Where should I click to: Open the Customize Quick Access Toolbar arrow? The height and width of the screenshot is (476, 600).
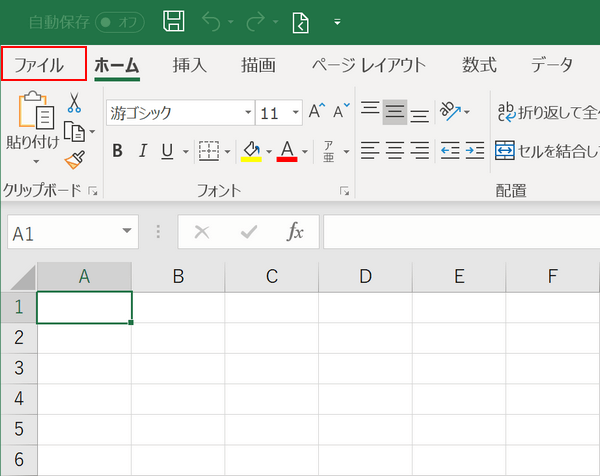[x=337, y=22]
